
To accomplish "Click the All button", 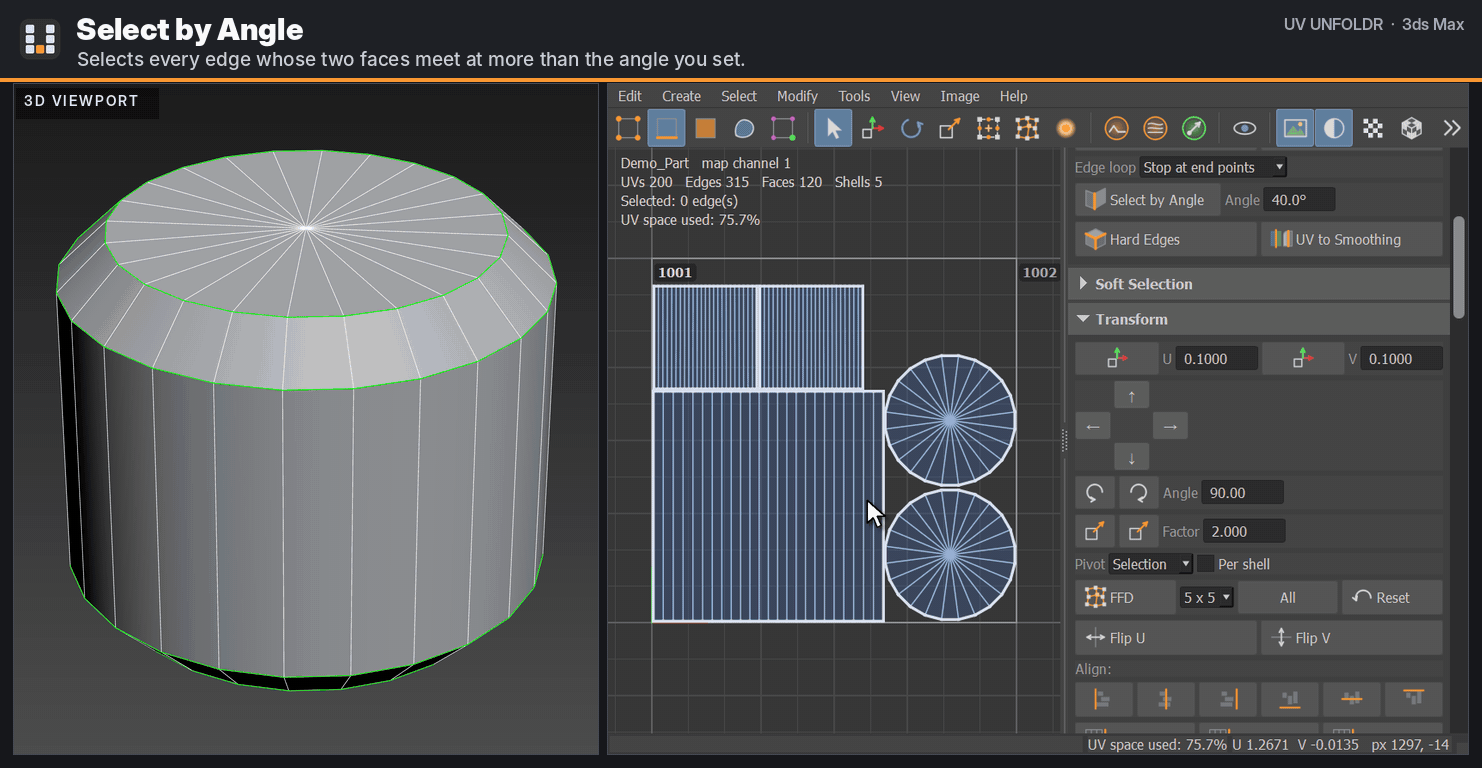I will point(1287,598).
